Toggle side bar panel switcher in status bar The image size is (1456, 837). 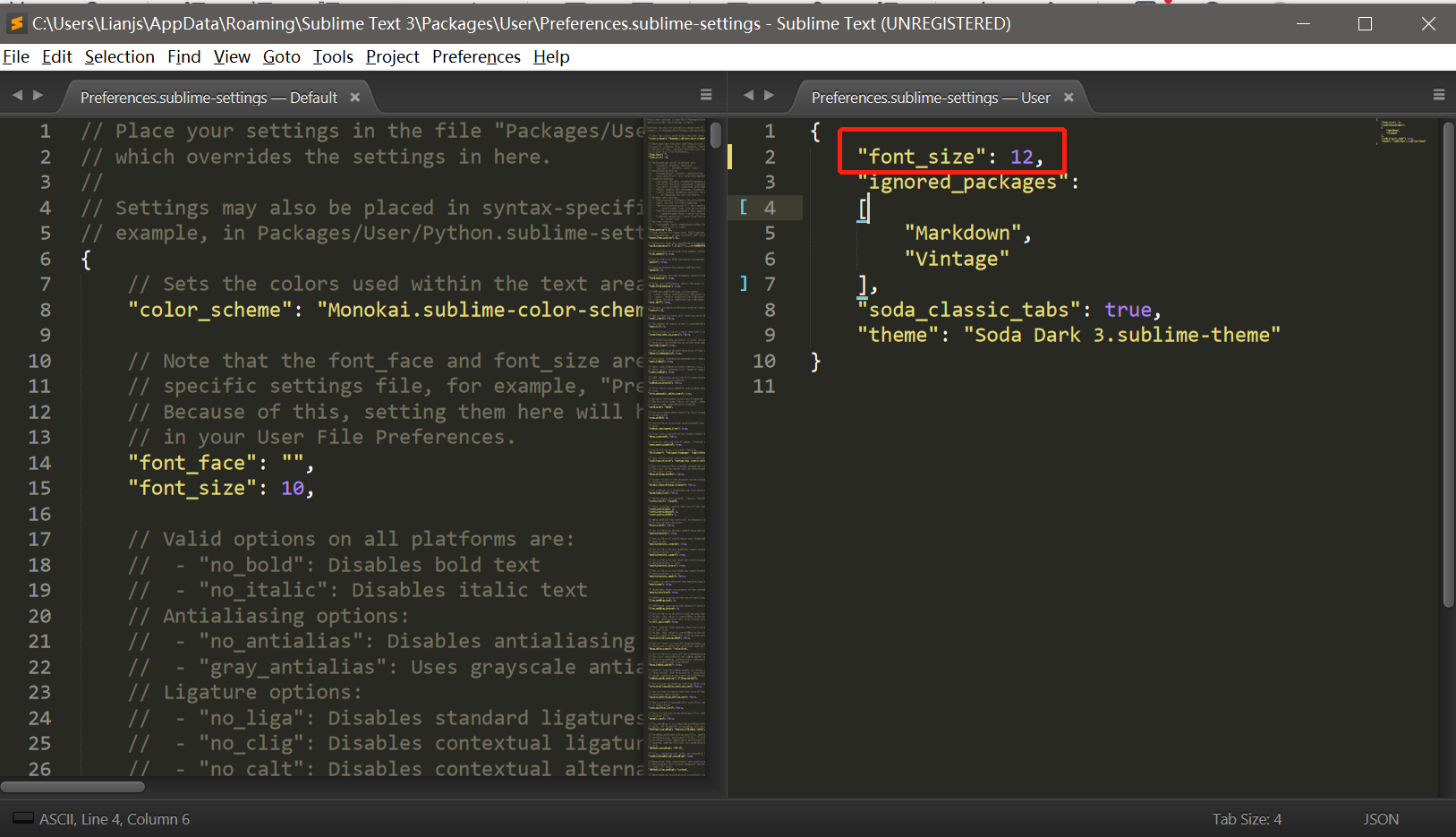tap(23, 818)
